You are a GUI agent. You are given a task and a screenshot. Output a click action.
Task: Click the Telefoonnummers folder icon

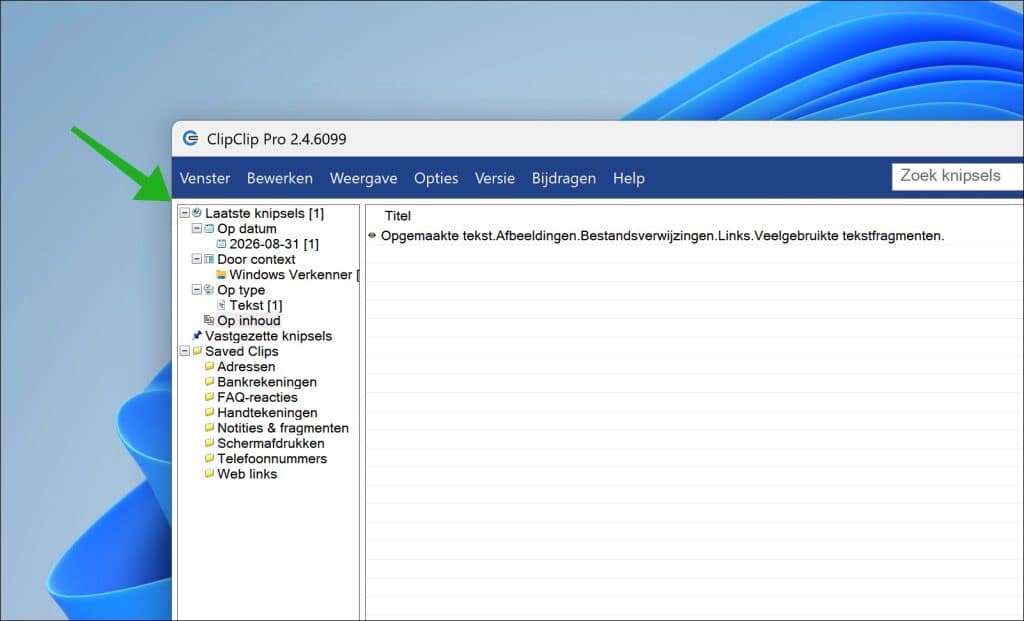tap(209, 458)
